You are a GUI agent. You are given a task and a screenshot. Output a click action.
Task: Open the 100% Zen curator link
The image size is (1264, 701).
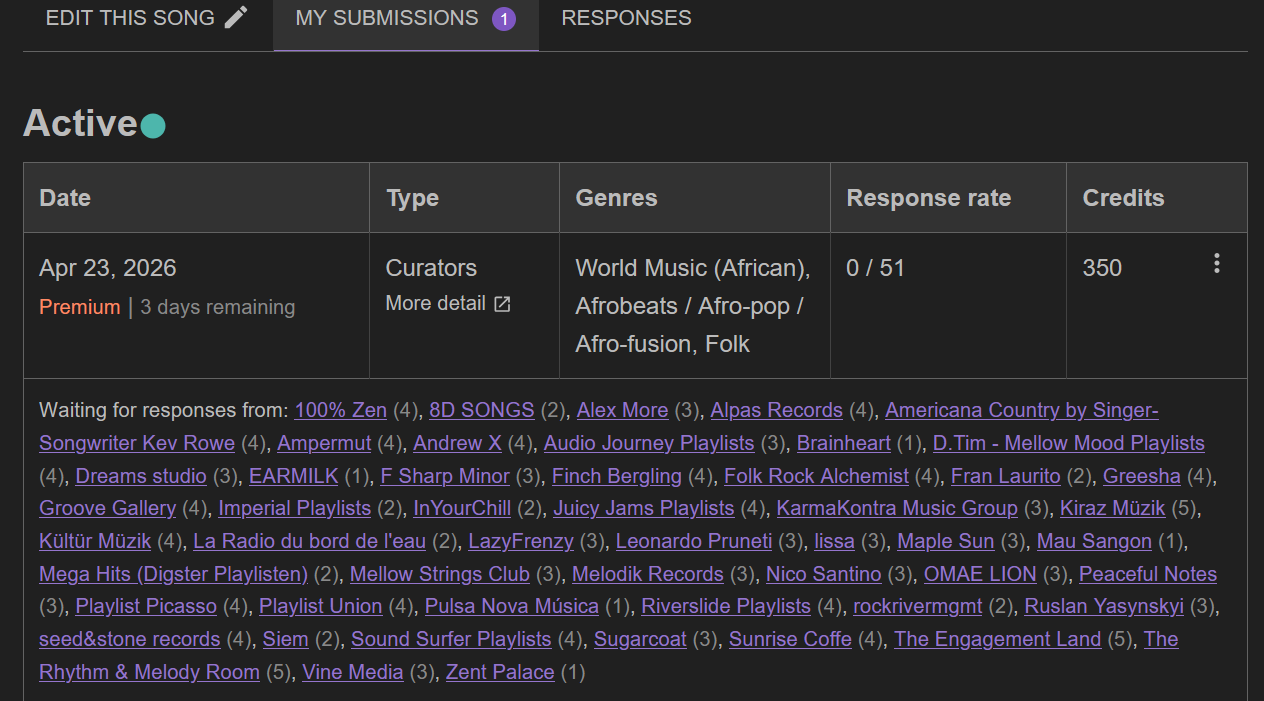point(340,410)
